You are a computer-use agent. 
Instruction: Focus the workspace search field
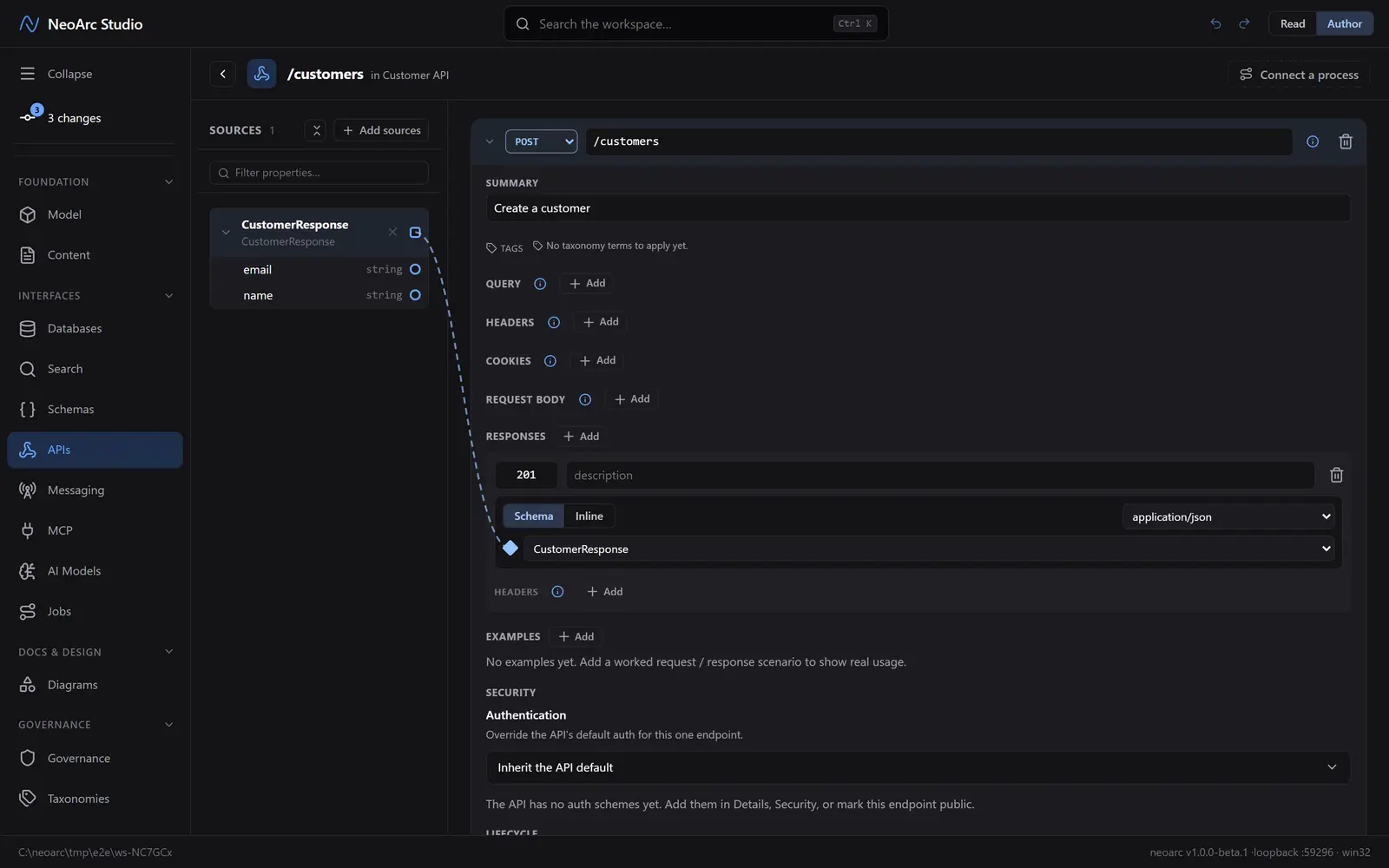click(695, 23)
